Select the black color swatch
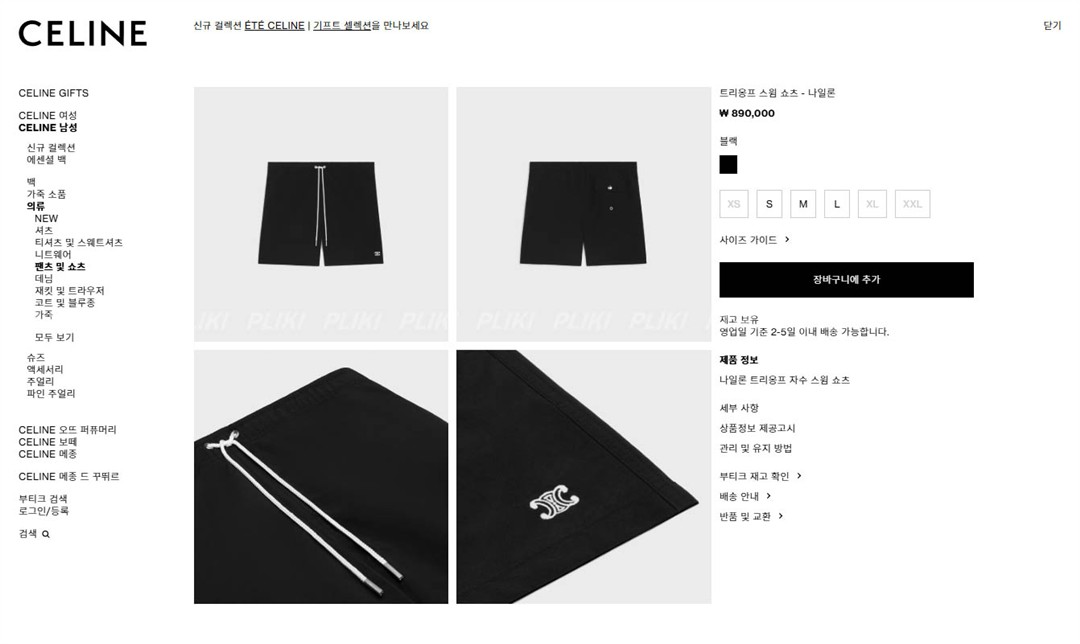The image size is (1080, 644). click(x=728, y=165)
